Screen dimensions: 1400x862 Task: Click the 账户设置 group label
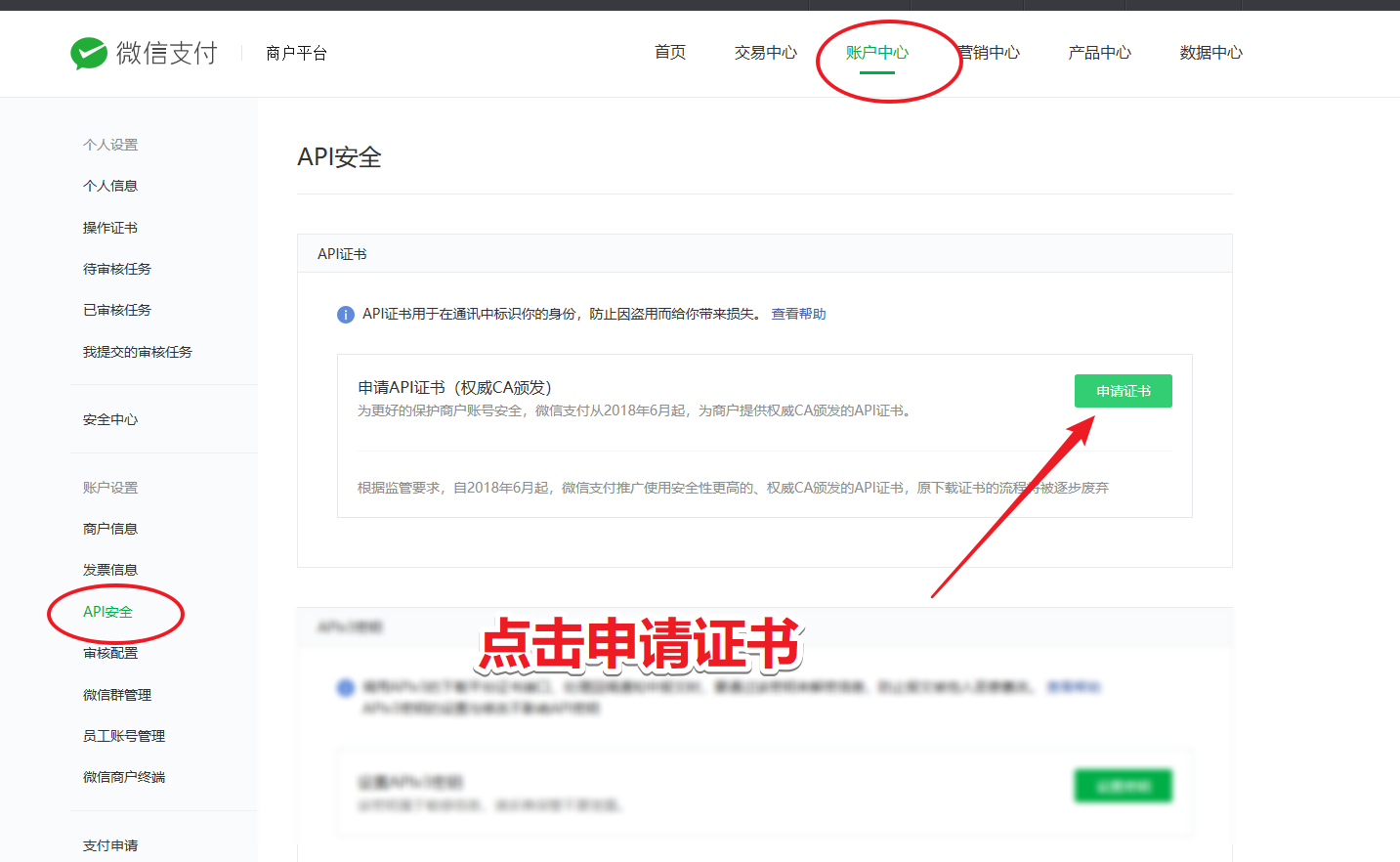click(x=110, y=488)
